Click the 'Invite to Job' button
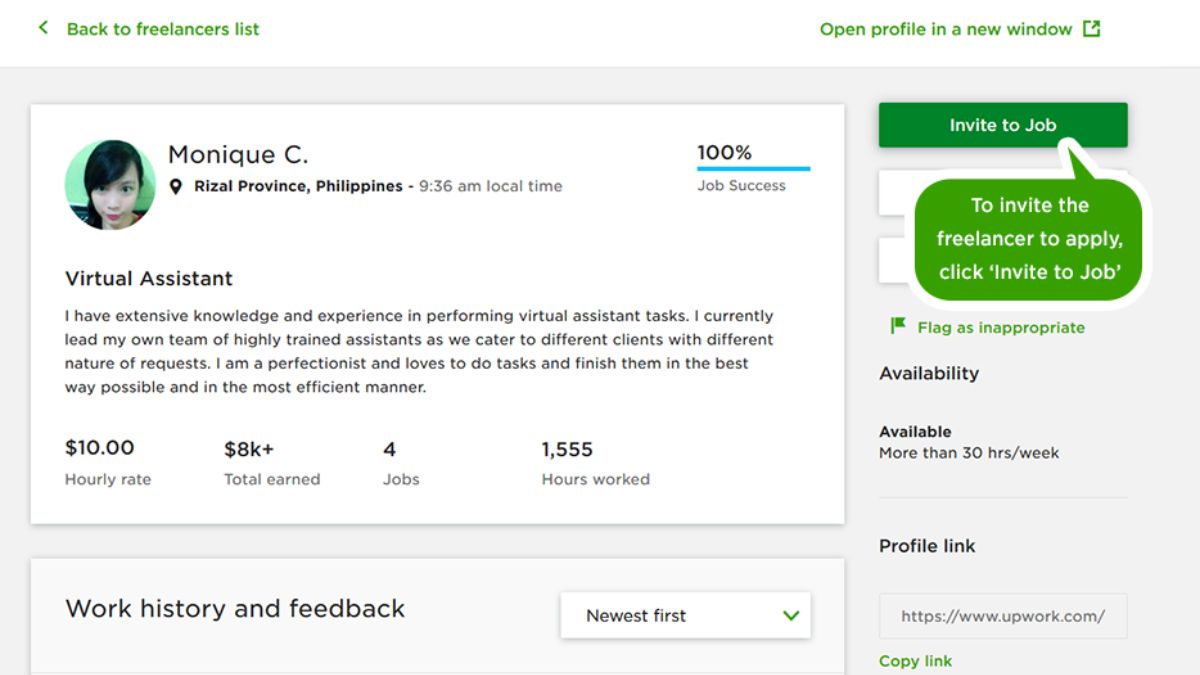The image size is (1200, 675). pos(1002,124)
